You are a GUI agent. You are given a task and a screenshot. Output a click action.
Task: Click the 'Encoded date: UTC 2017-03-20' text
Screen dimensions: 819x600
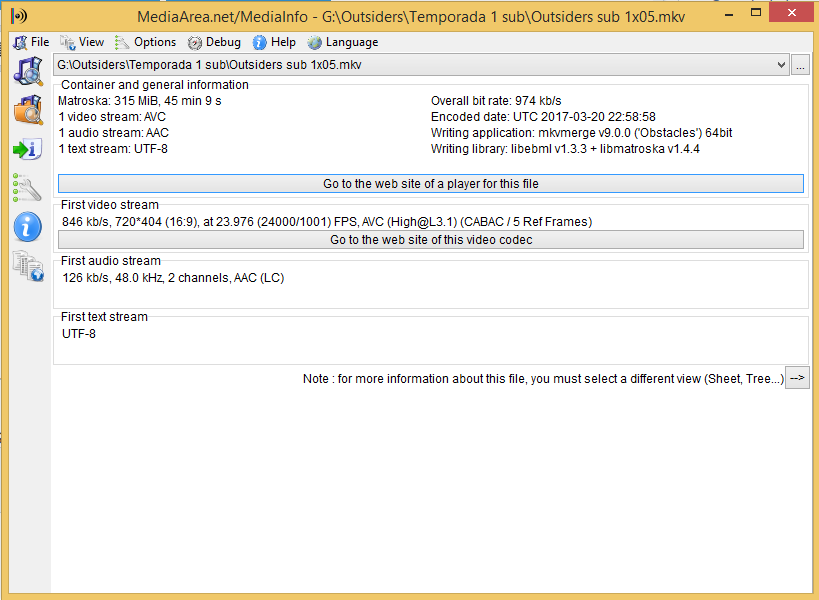pyautogui.click(x=543, y=117)
